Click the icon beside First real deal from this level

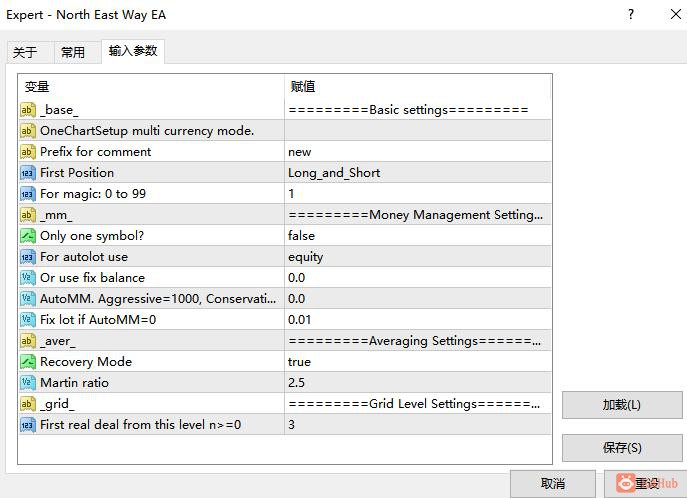coord(28,425)
